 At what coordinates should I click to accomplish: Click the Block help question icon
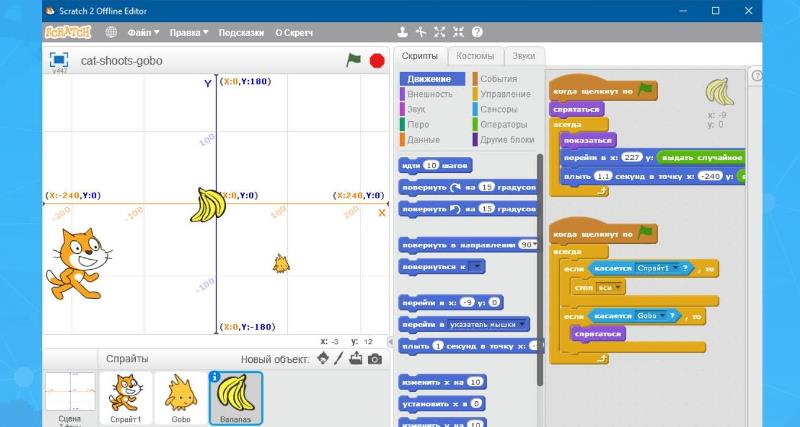(477, 32)
